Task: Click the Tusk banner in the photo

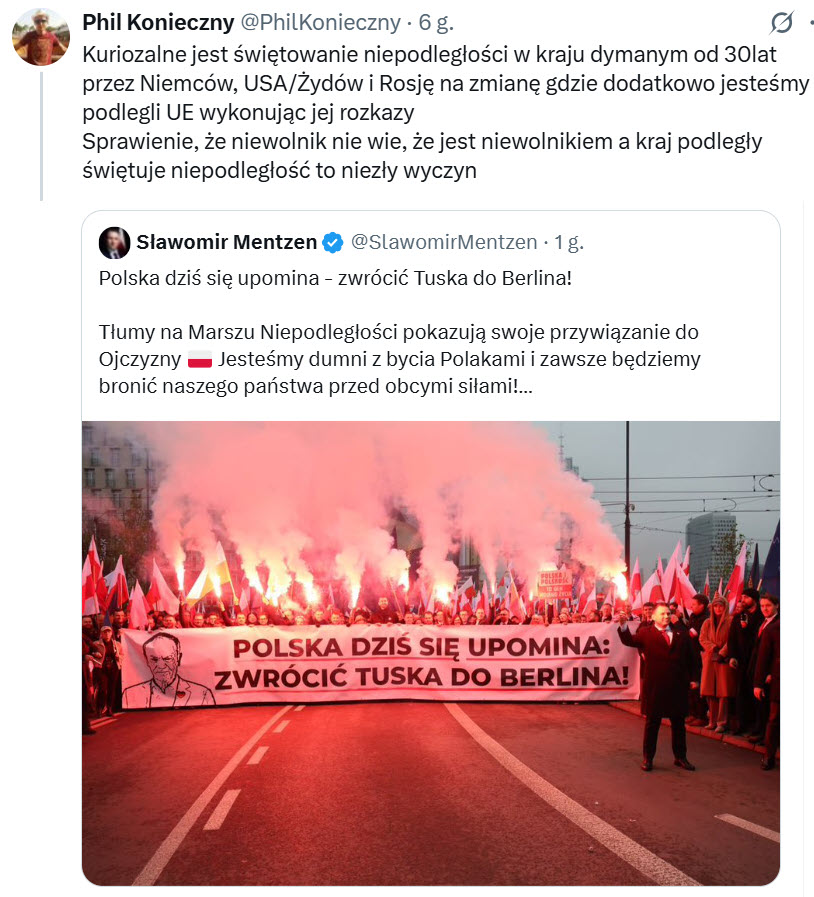Action: pos(380,666)
